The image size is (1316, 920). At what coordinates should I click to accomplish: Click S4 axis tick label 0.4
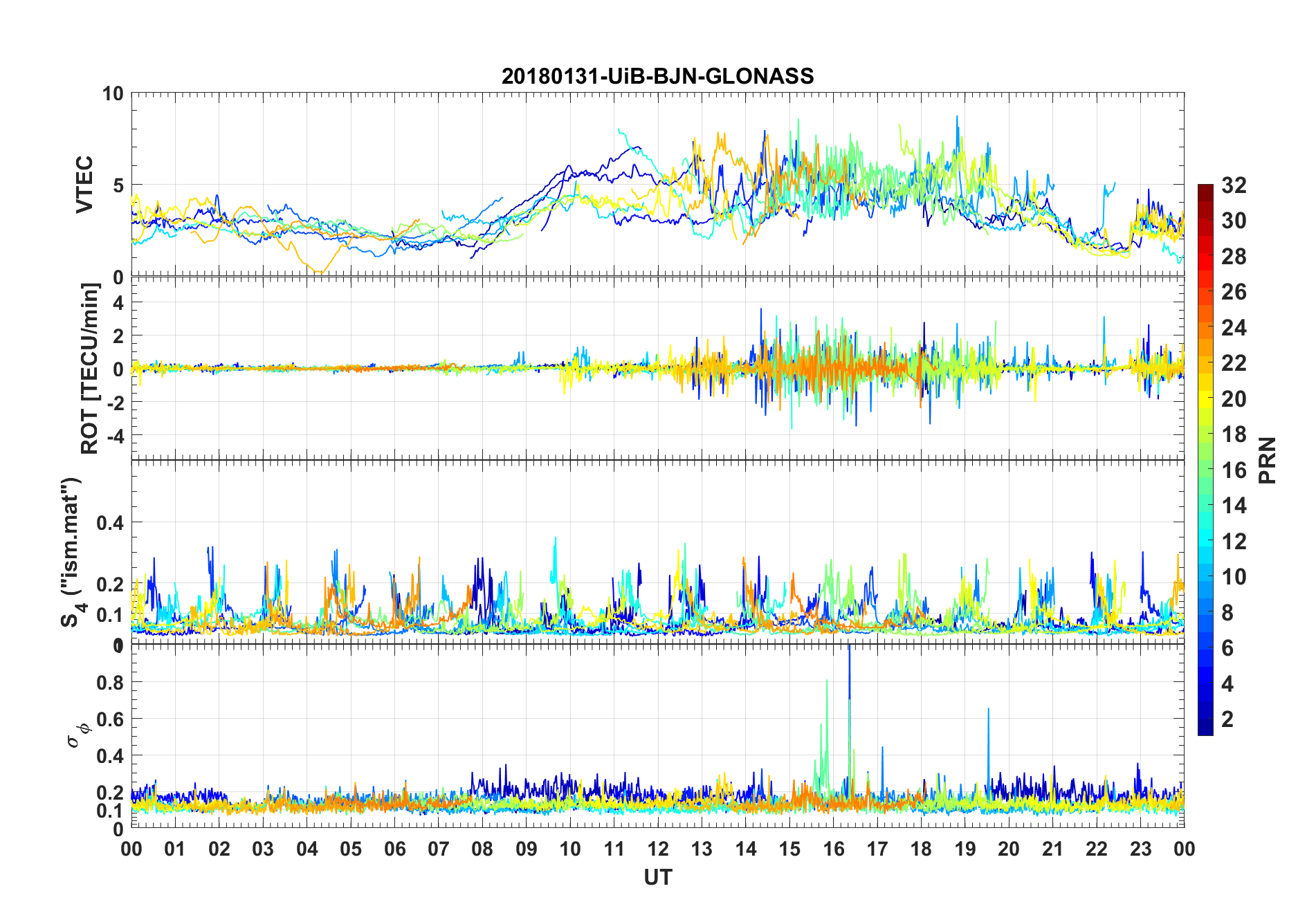[110, 523]
